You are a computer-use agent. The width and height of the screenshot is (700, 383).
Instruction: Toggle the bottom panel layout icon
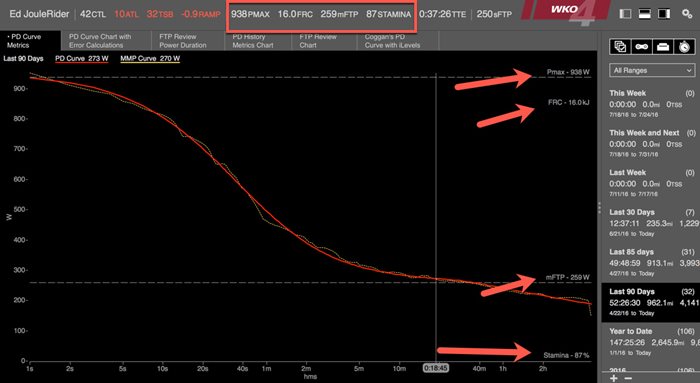(x=645, y=14)
